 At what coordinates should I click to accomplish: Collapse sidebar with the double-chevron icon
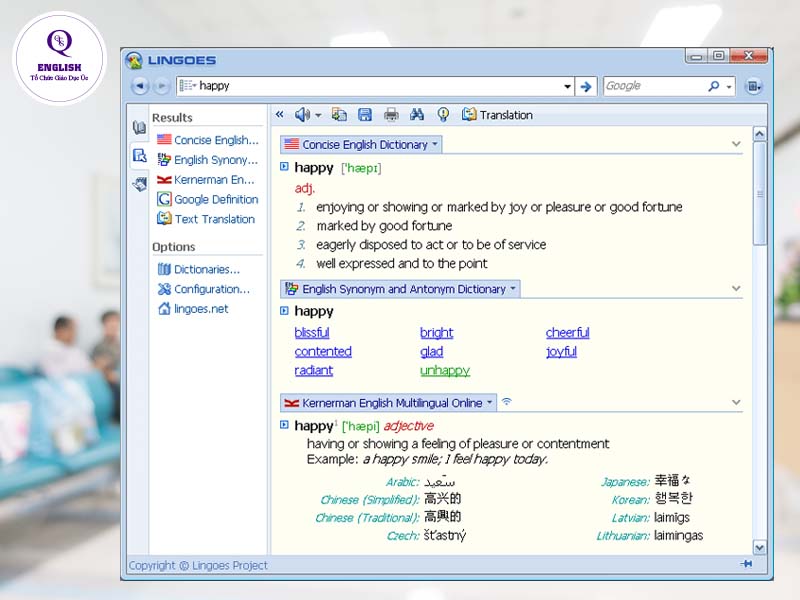pyautogui.click(x=280, y=114)
